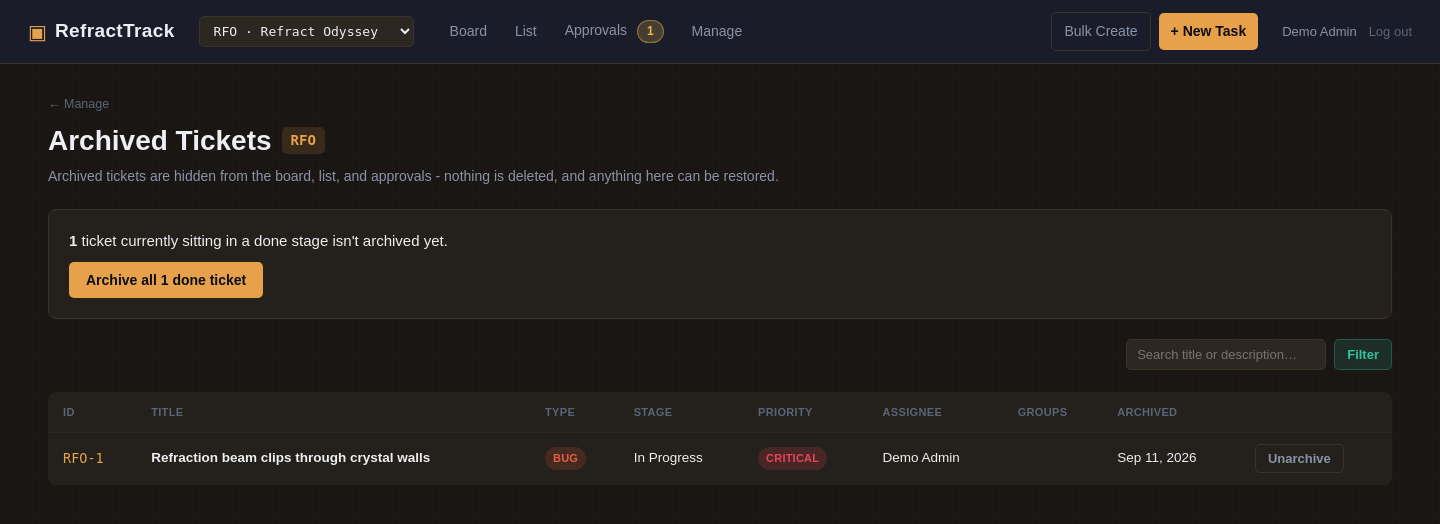This screenshot has width=1440, height=524.
Task: Open the RFO Refract Odyssey project dropdown
Action: [x=306, y=31]
